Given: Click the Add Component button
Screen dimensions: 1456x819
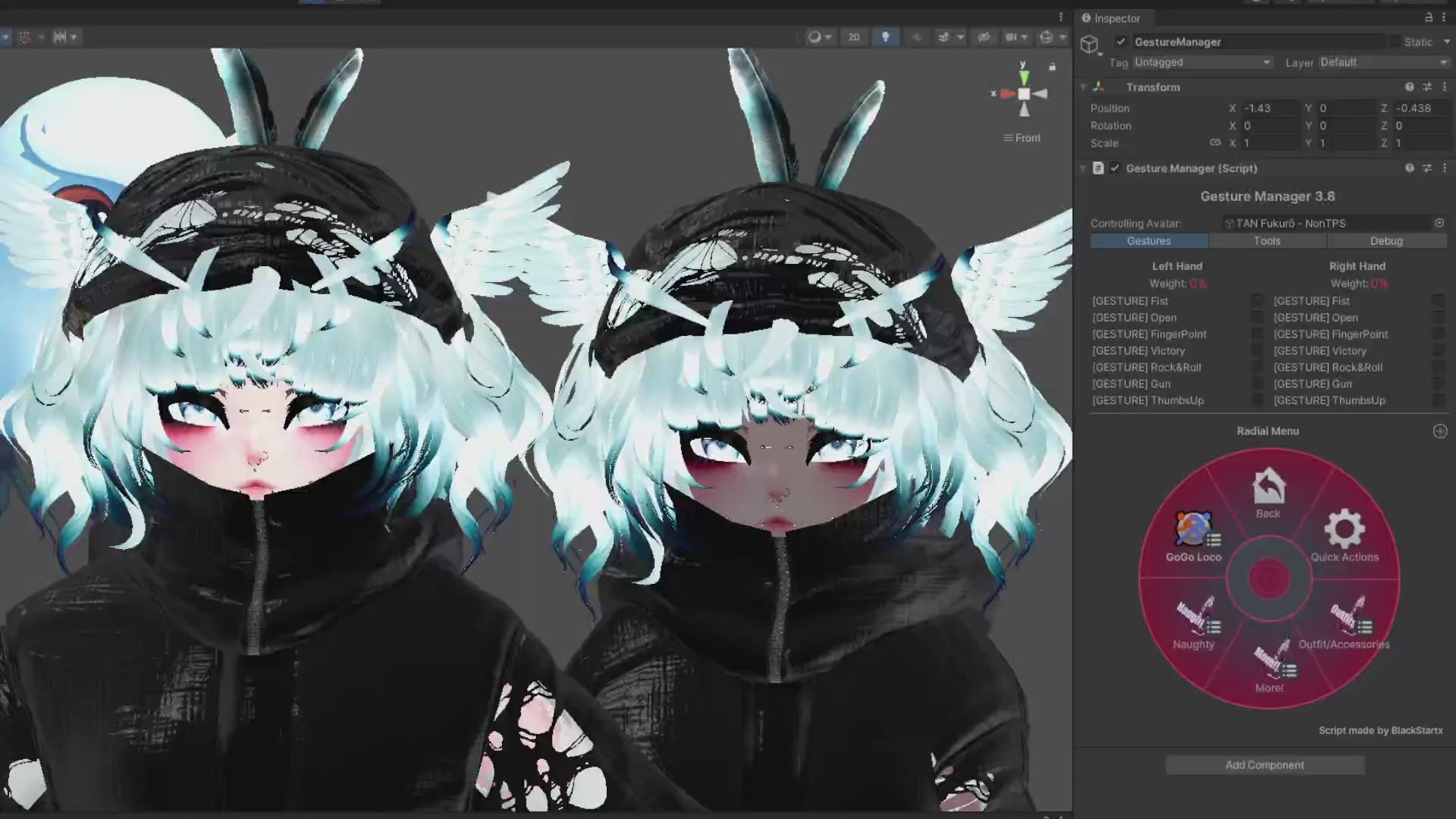Looking at the screenshot, I should coord(1264,765).
